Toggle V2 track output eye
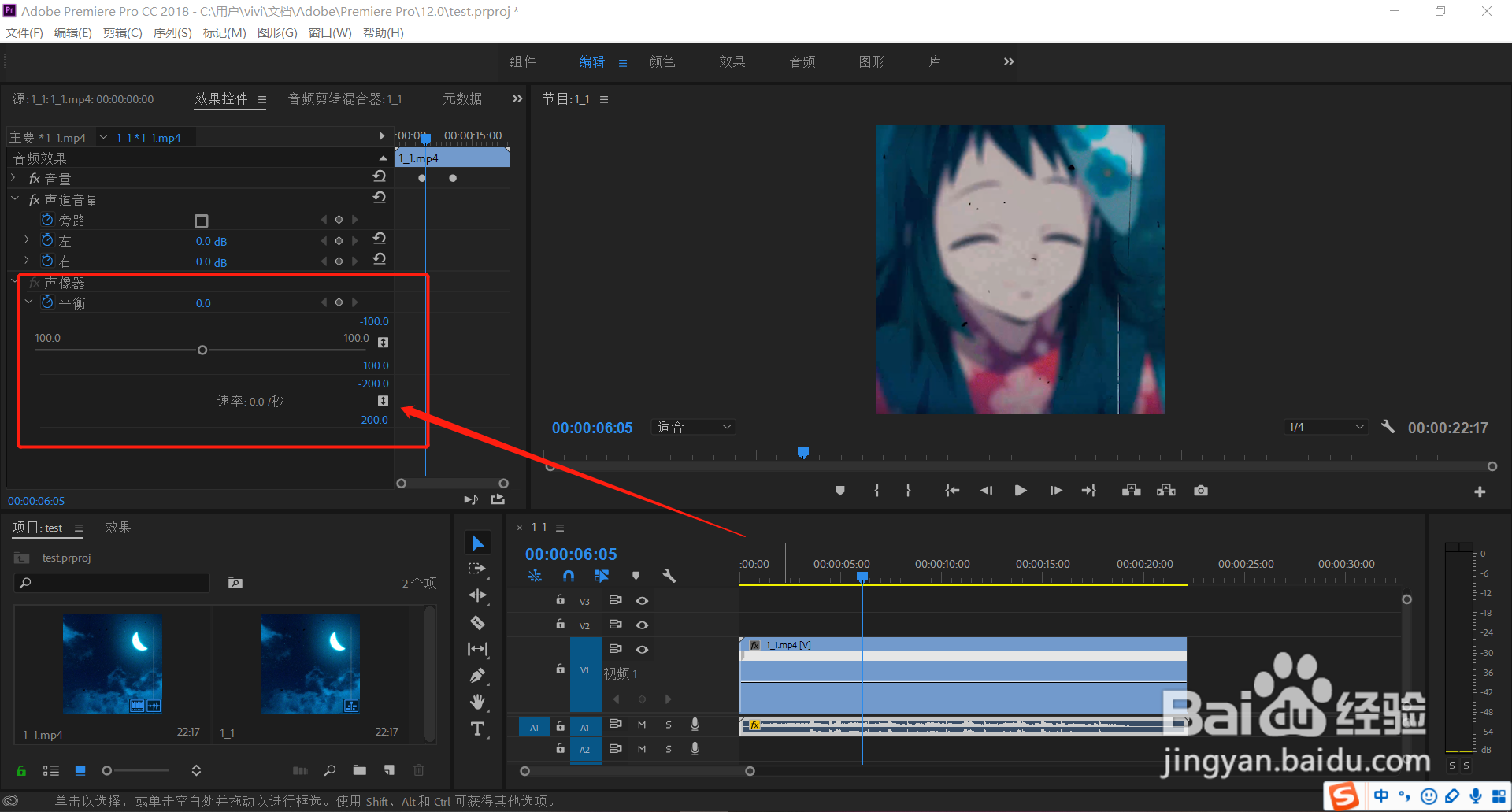1512x812 pixels. [643, 625]
